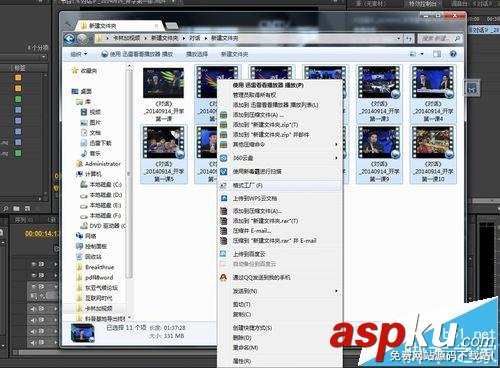The width and height of the screenshot is (500, 368).
Task: Click the Explorer back arrow button
Action: [x=69, y=39]
